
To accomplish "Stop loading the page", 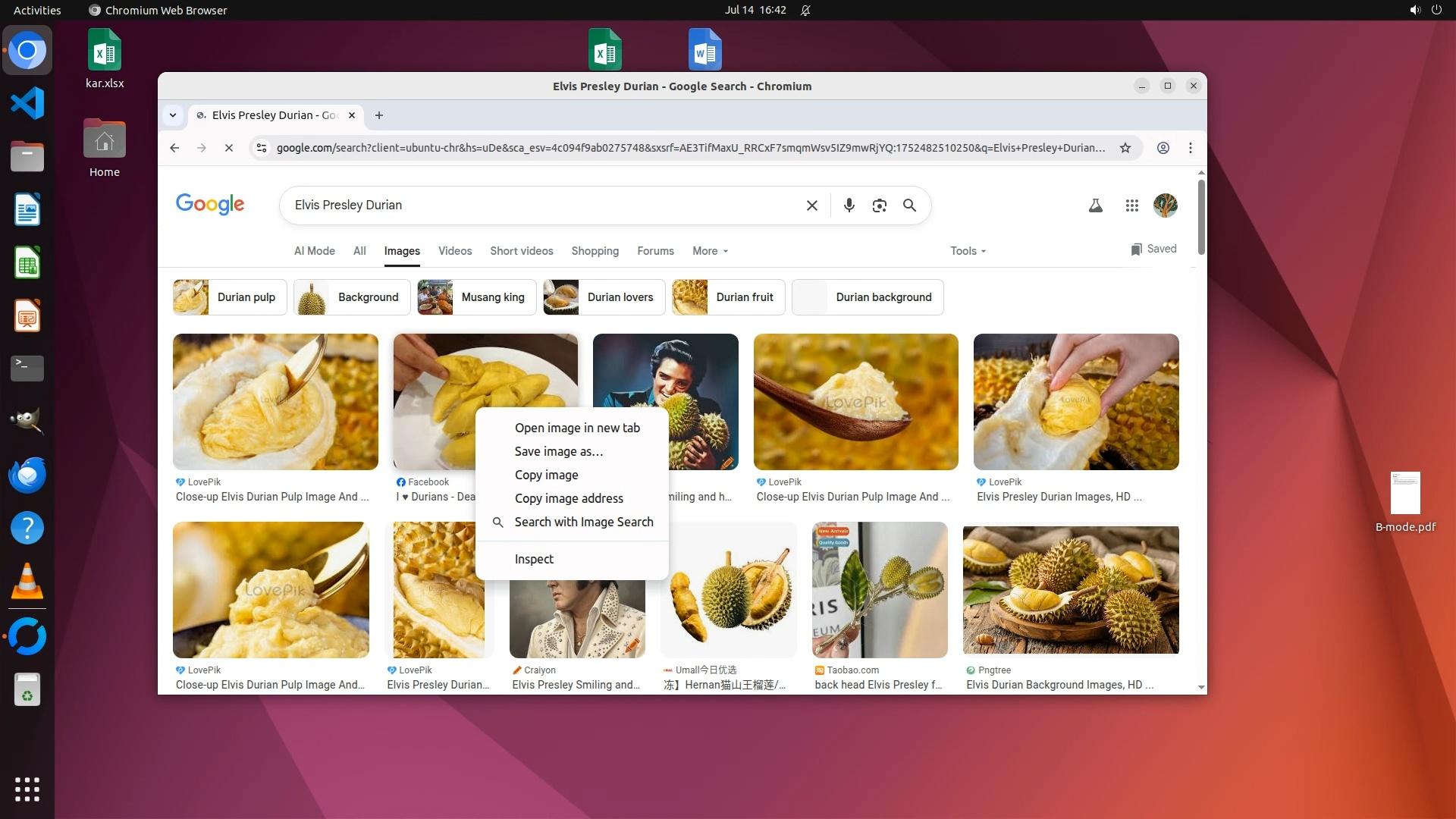I will (x=228, y=148).
